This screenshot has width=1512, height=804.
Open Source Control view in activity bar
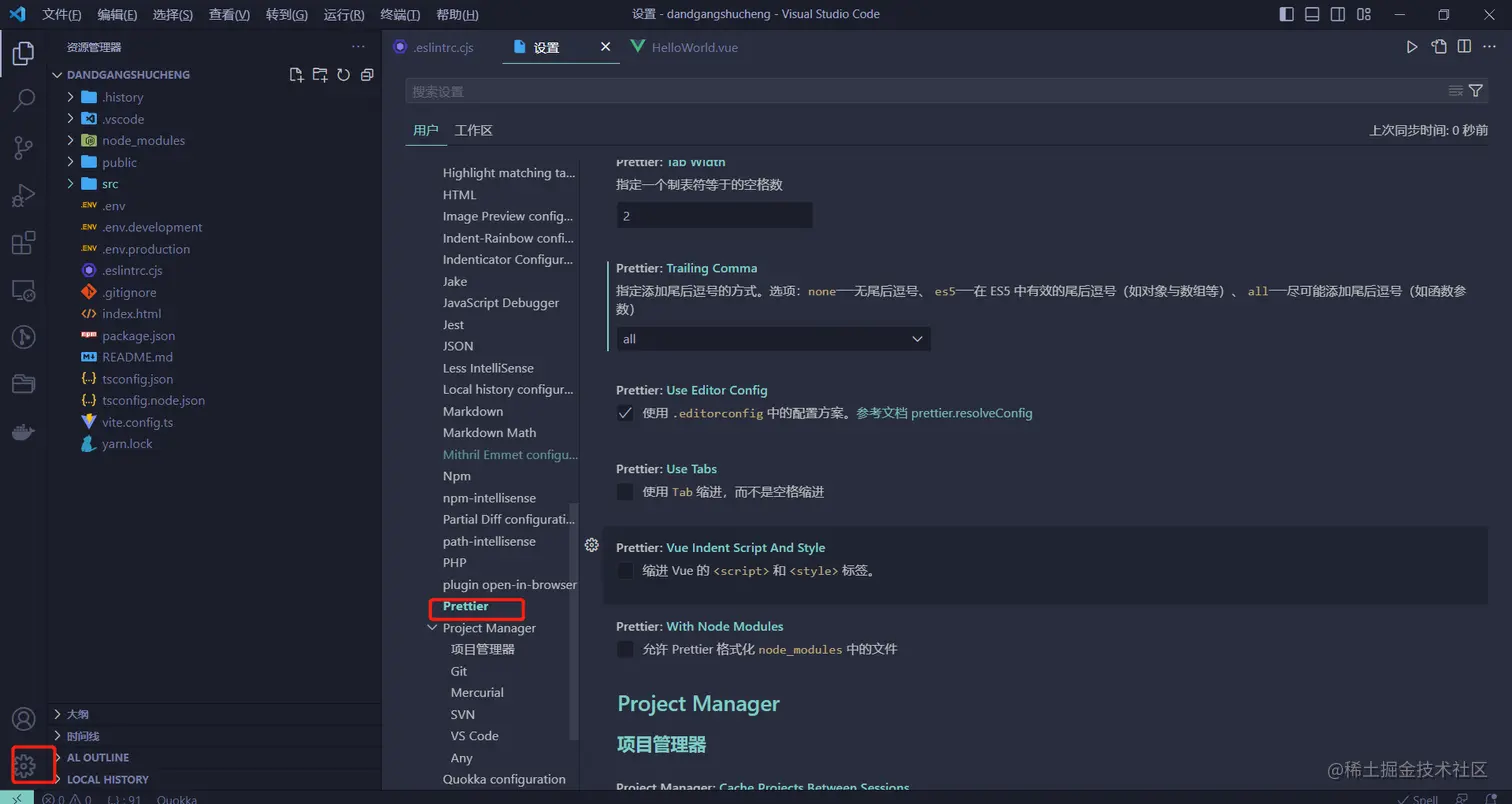(23, 149)
